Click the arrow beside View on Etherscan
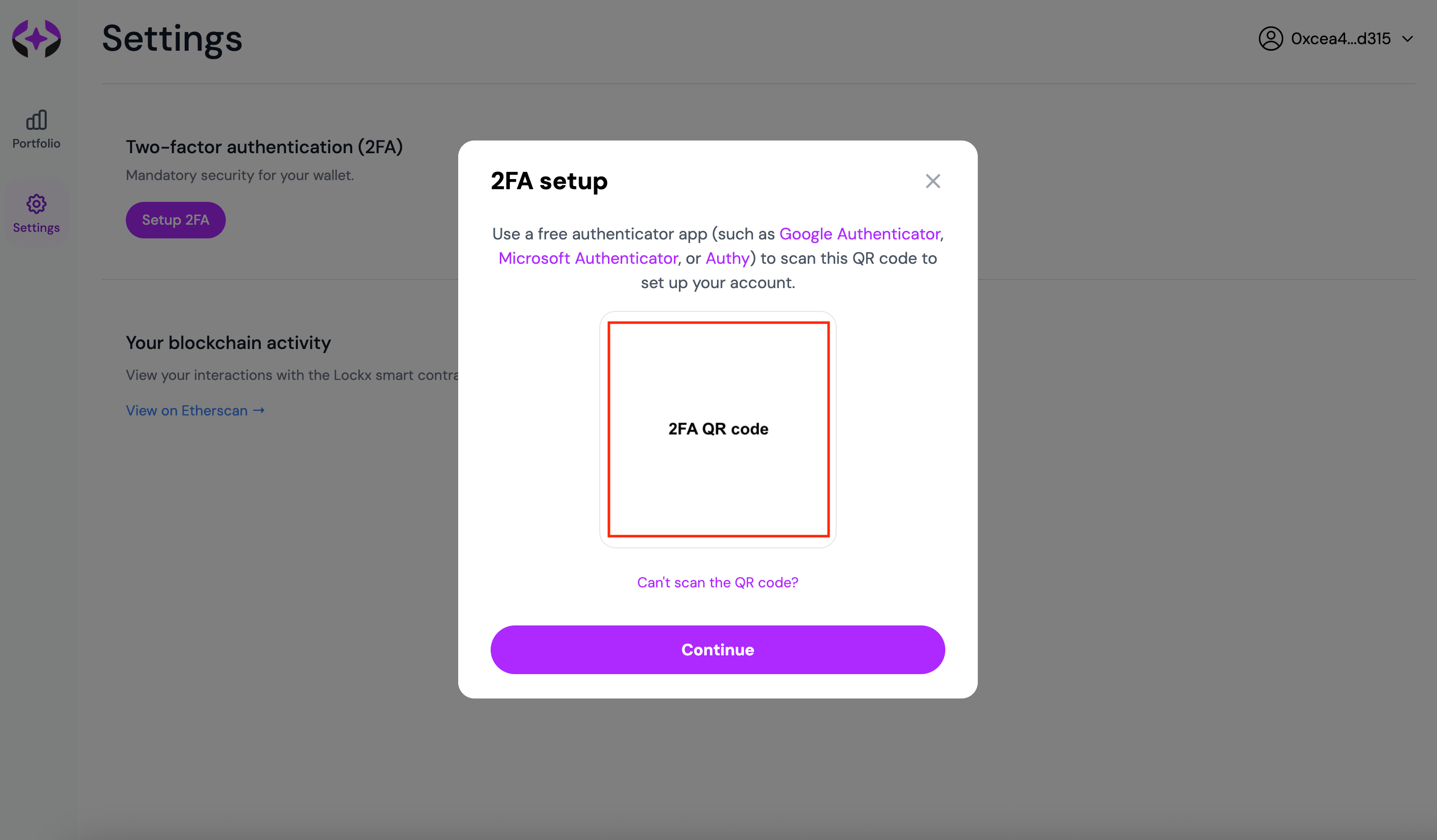1437x840 pixels. [259, 410]
